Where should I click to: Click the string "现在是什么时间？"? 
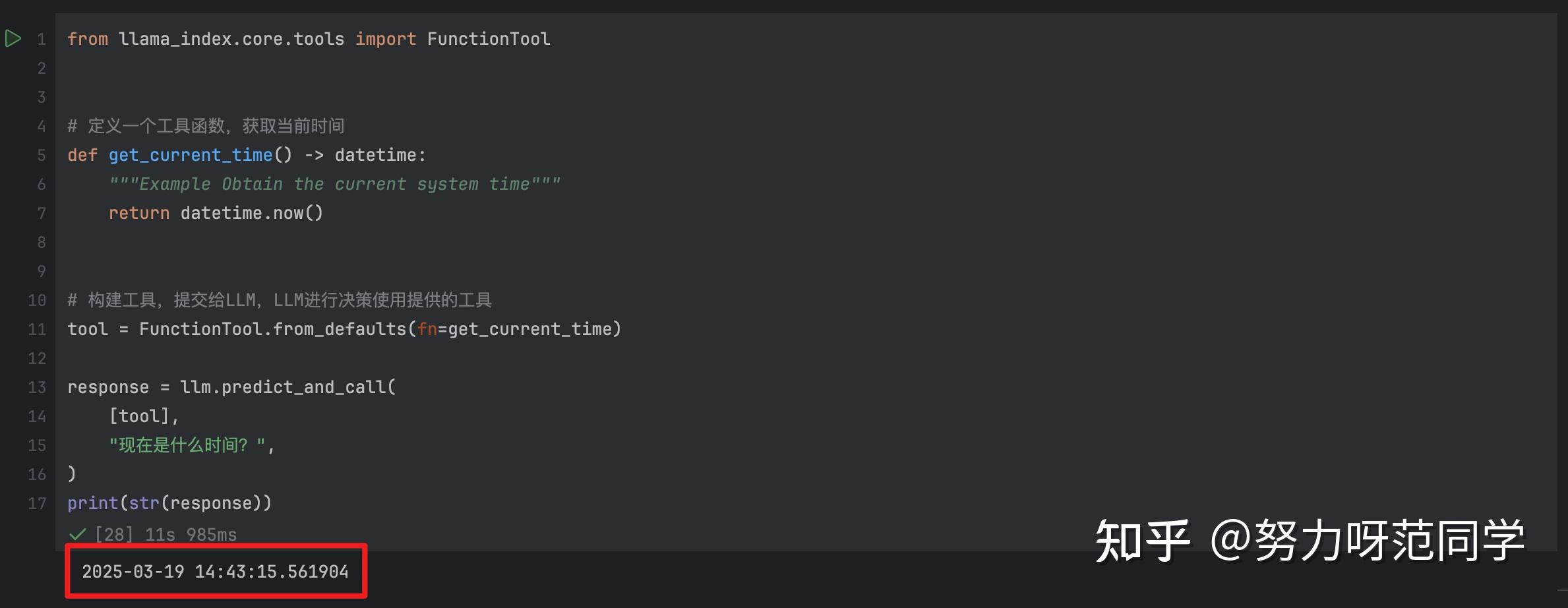point(187,446)
